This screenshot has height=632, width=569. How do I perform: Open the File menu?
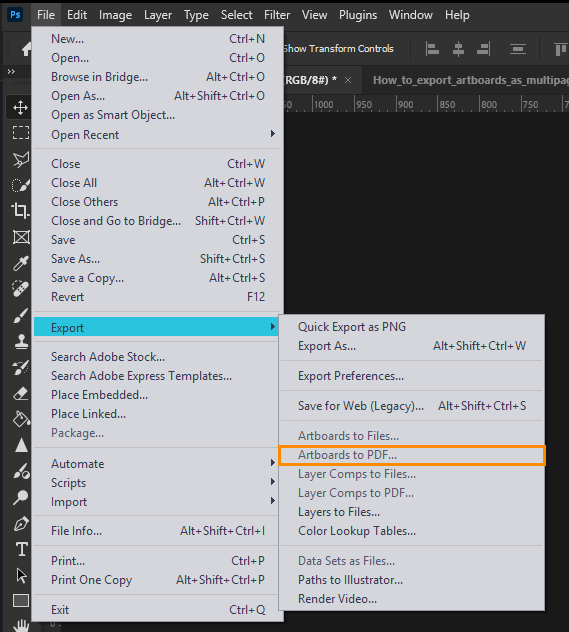click(x=46, y=15)
